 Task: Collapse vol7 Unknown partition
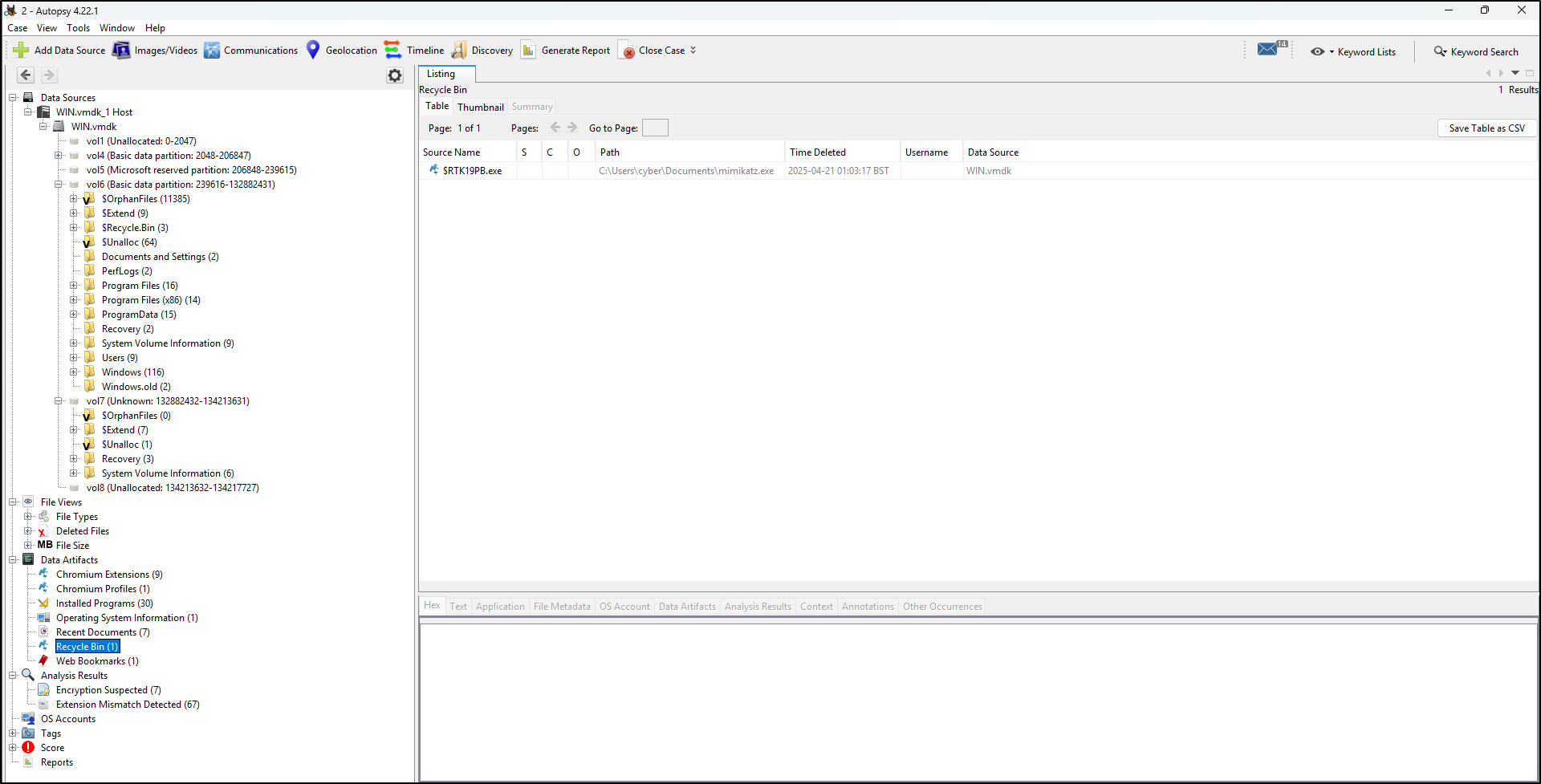coord(59,401)
